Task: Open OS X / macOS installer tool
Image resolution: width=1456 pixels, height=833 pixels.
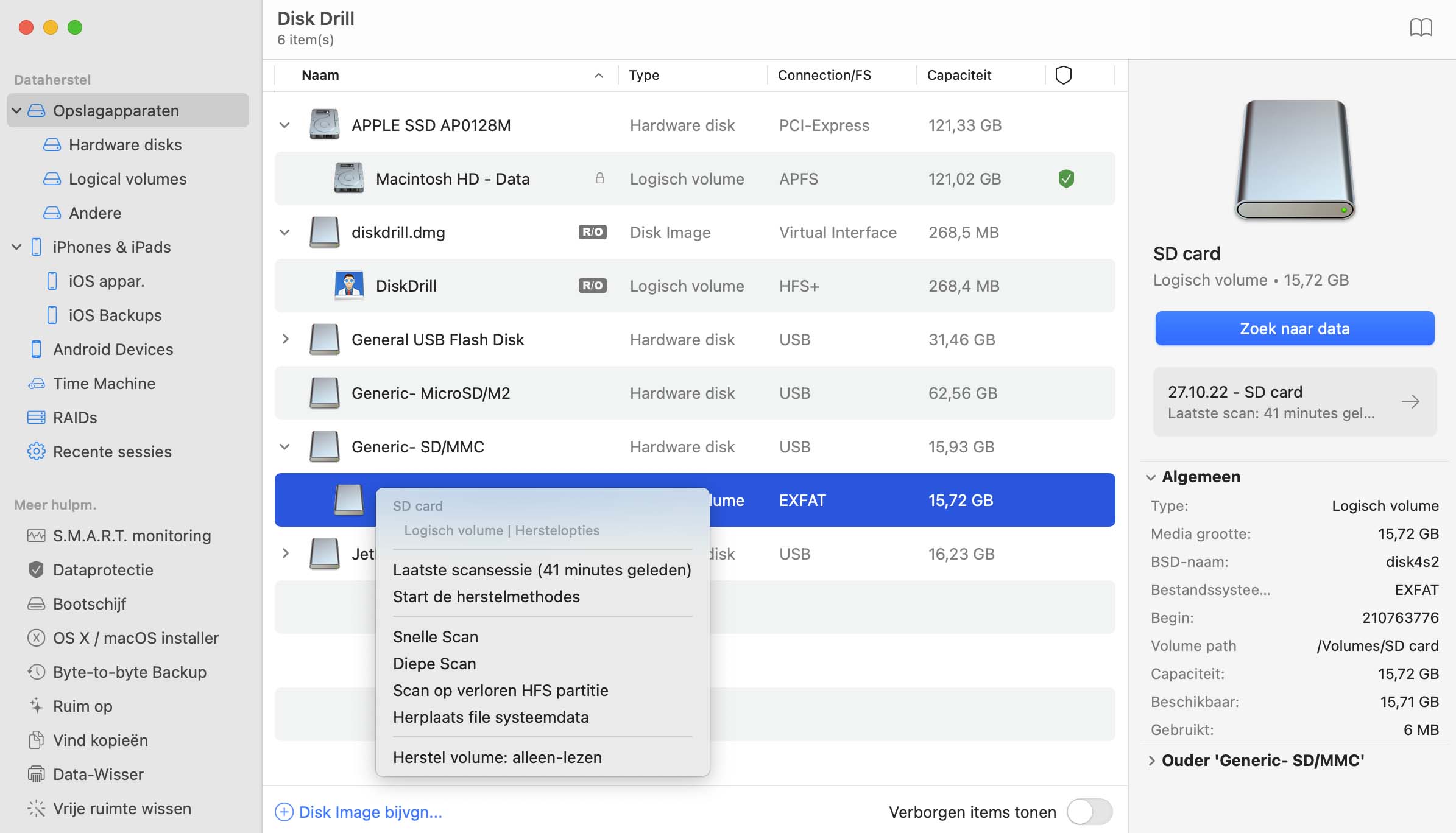Action: click(x=135, y=638)
